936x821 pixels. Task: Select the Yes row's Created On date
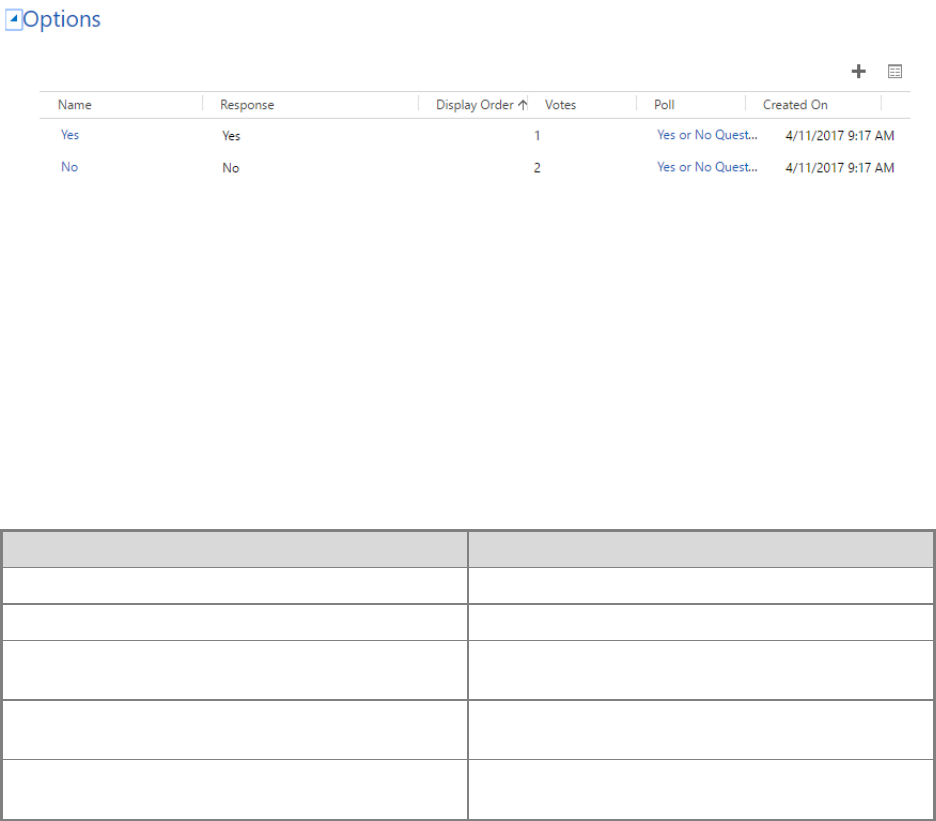click(840, 136)
